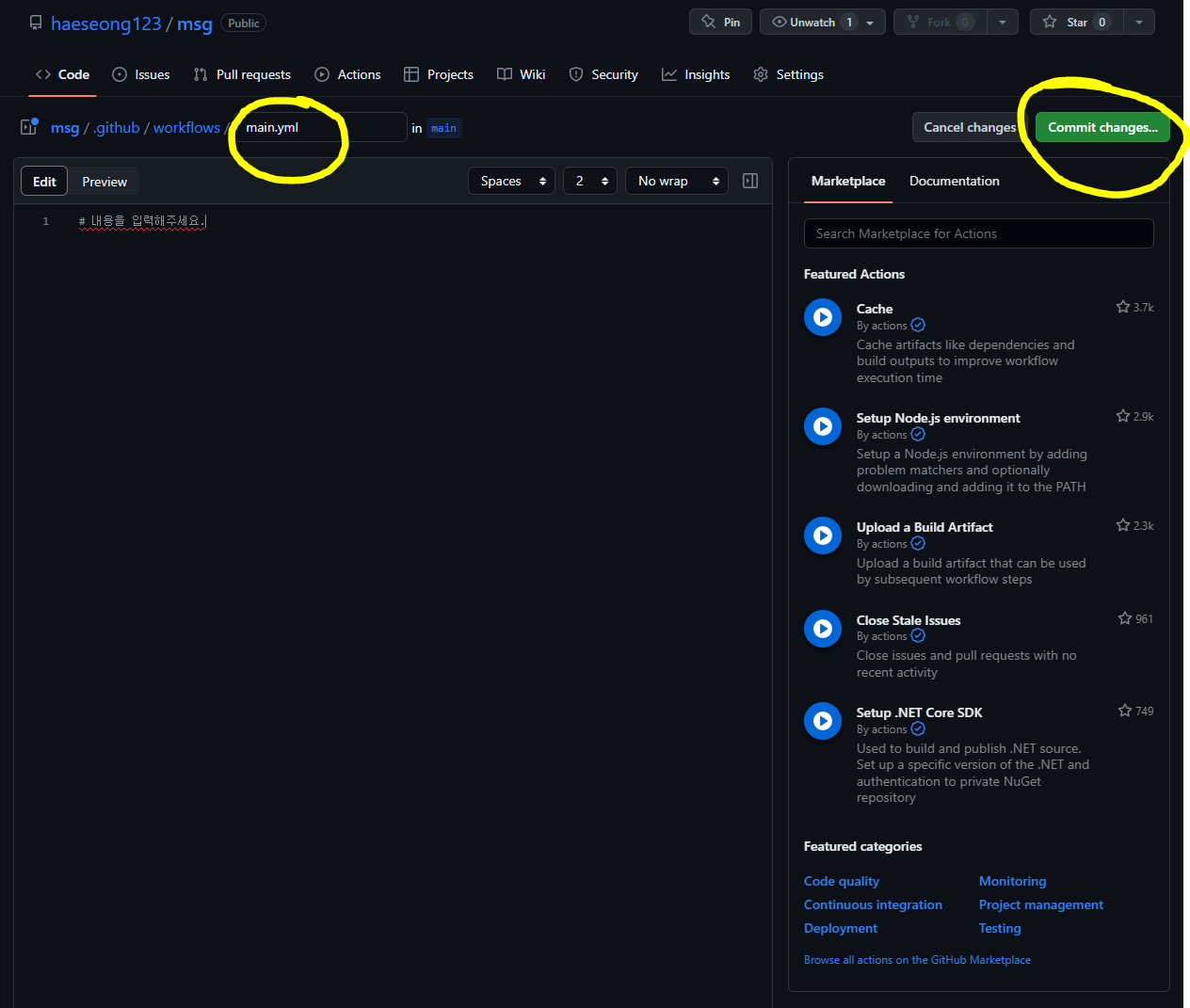Click verified badge under Cache
1190x1008 pixels.
click(918, 326)
